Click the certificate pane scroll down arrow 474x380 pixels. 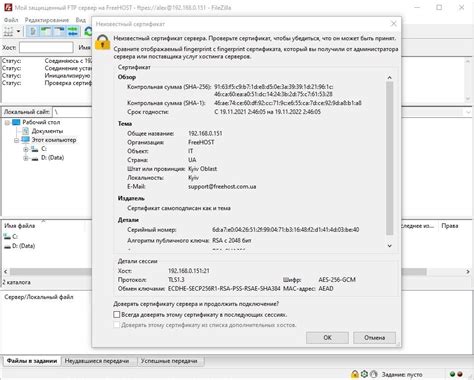(389, 246)
